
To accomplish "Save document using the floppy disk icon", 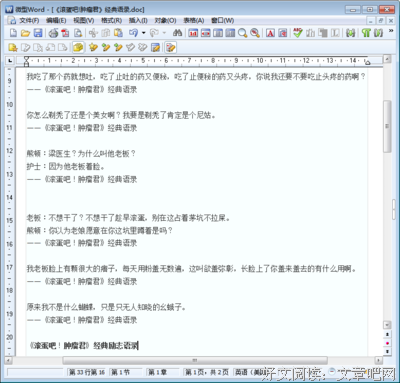I will pos(38,33).
